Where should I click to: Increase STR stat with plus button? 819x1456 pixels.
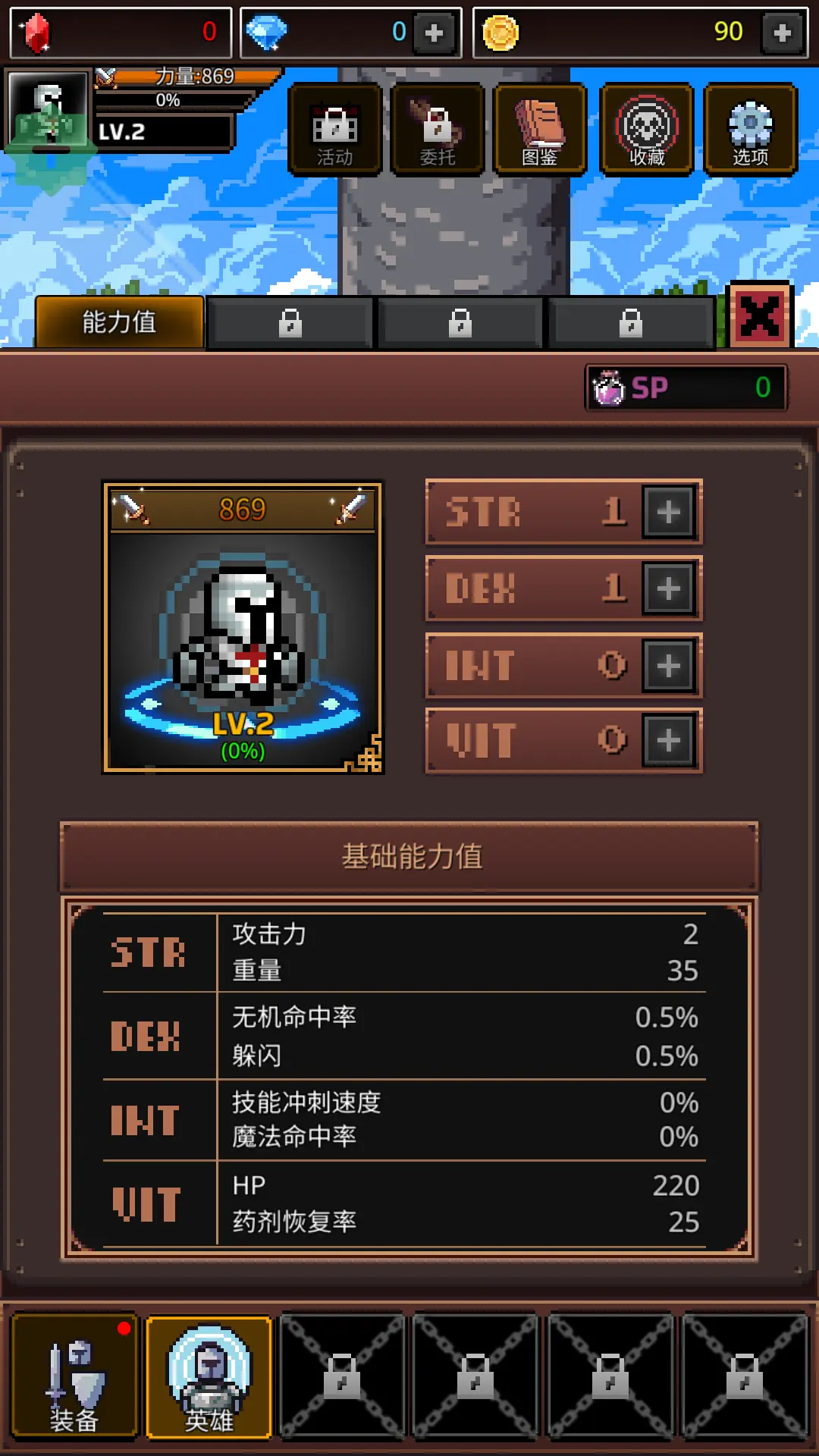click(x=668, y=513)
